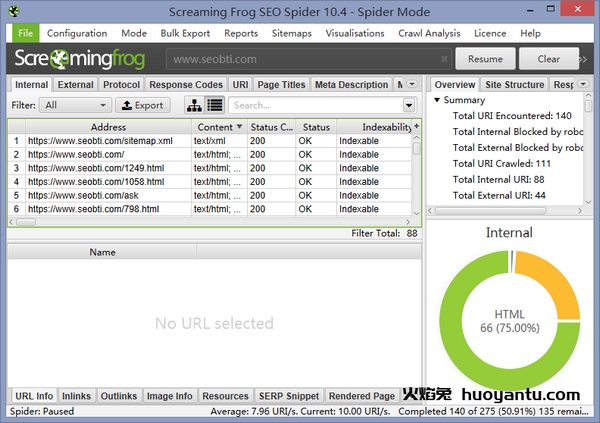Select the SERP Snippet bottom tab
600x423 pixels.
click(288, 396)
